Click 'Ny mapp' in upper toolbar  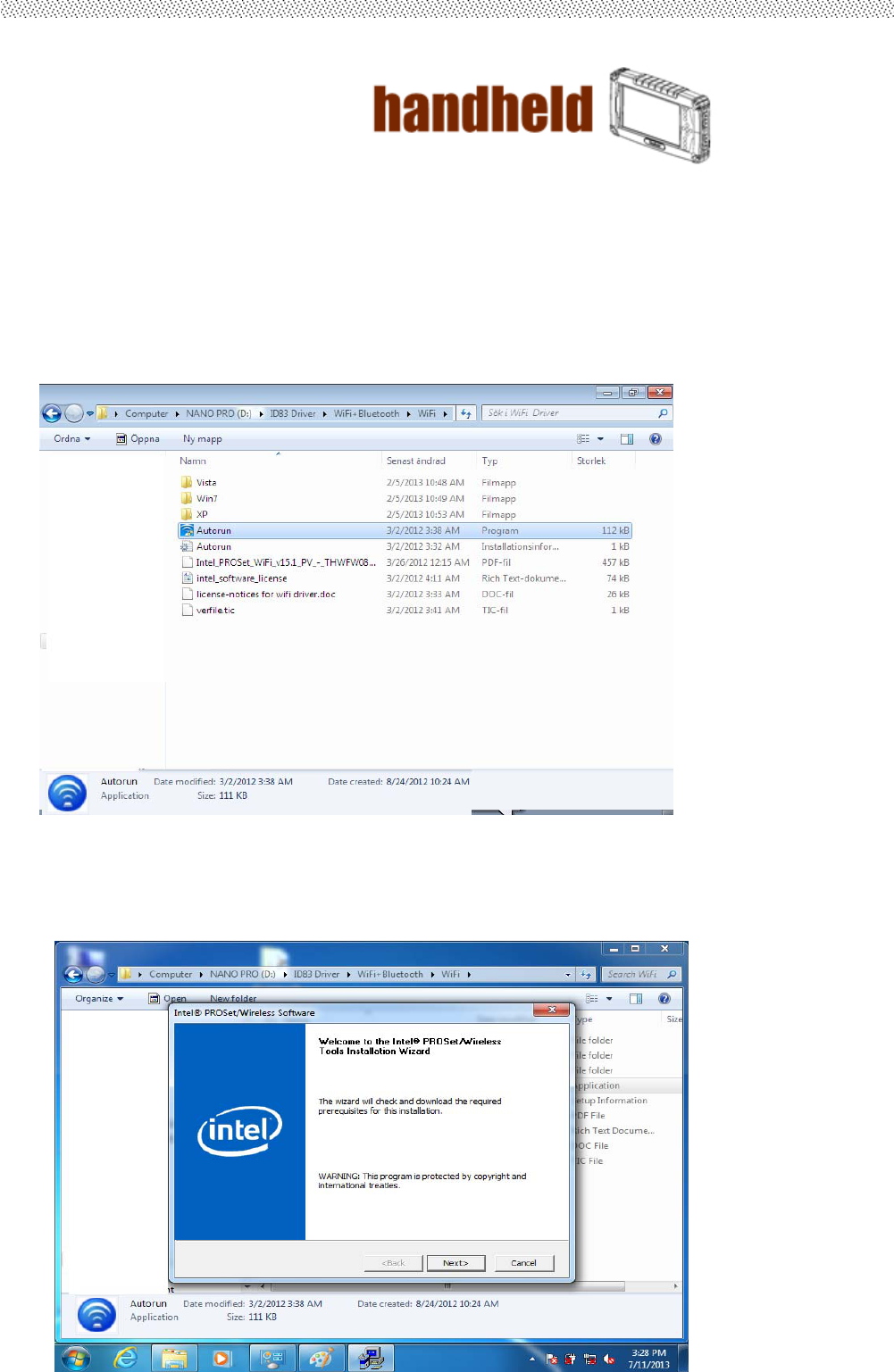tap(203, 438)
